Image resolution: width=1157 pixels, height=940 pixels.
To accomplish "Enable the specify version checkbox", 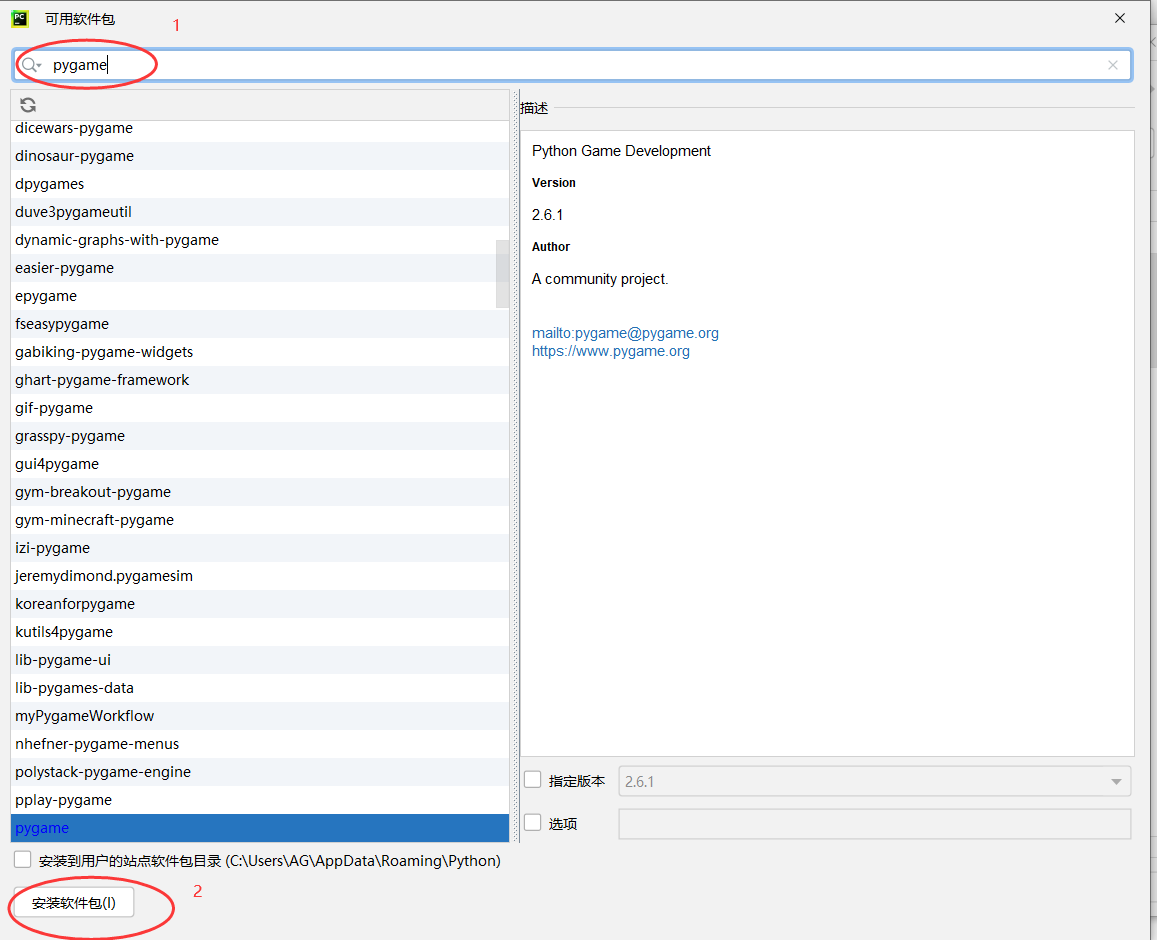I will [x=533, y=780].
